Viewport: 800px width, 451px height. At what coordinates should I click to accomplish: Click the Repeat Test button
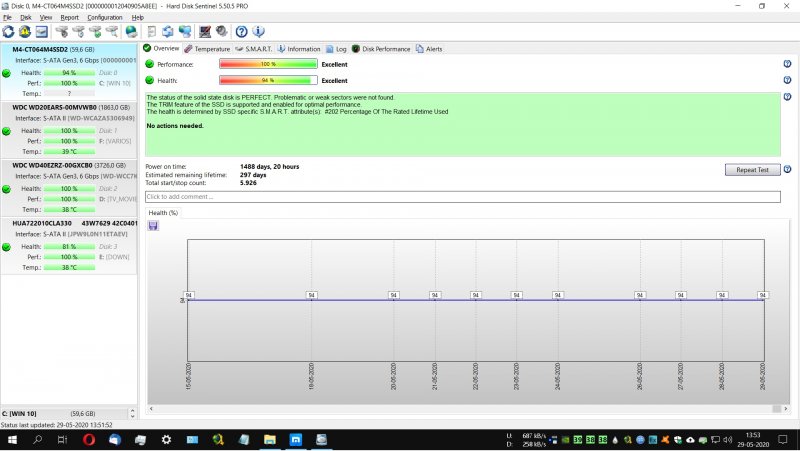point(753,169)
